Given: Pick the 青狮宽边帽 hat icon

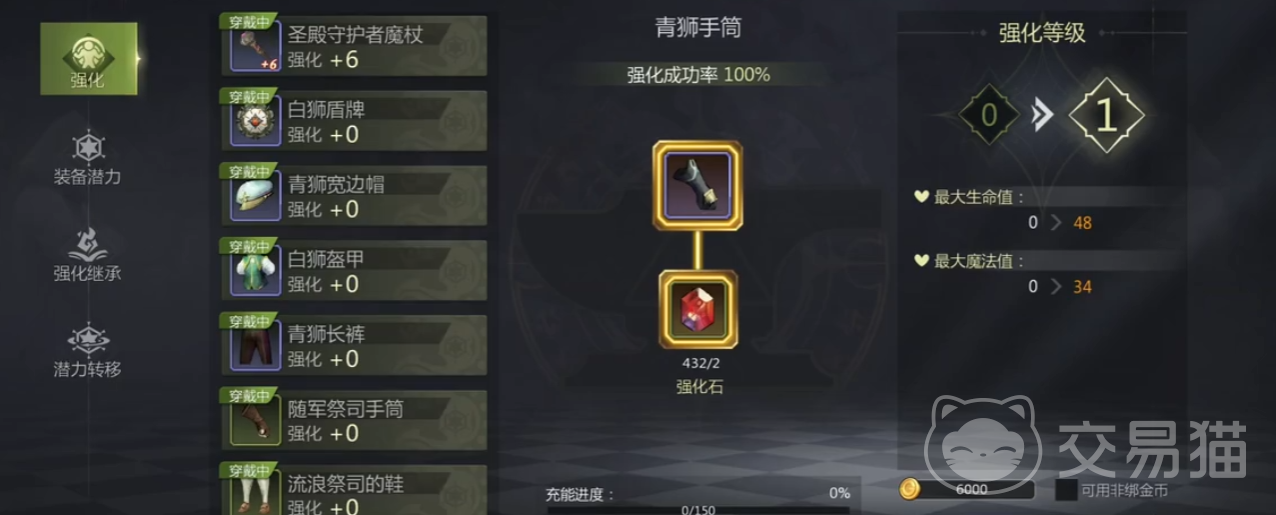Looking at the screenshot, I should pyautogui.click(x=255, y=197).
